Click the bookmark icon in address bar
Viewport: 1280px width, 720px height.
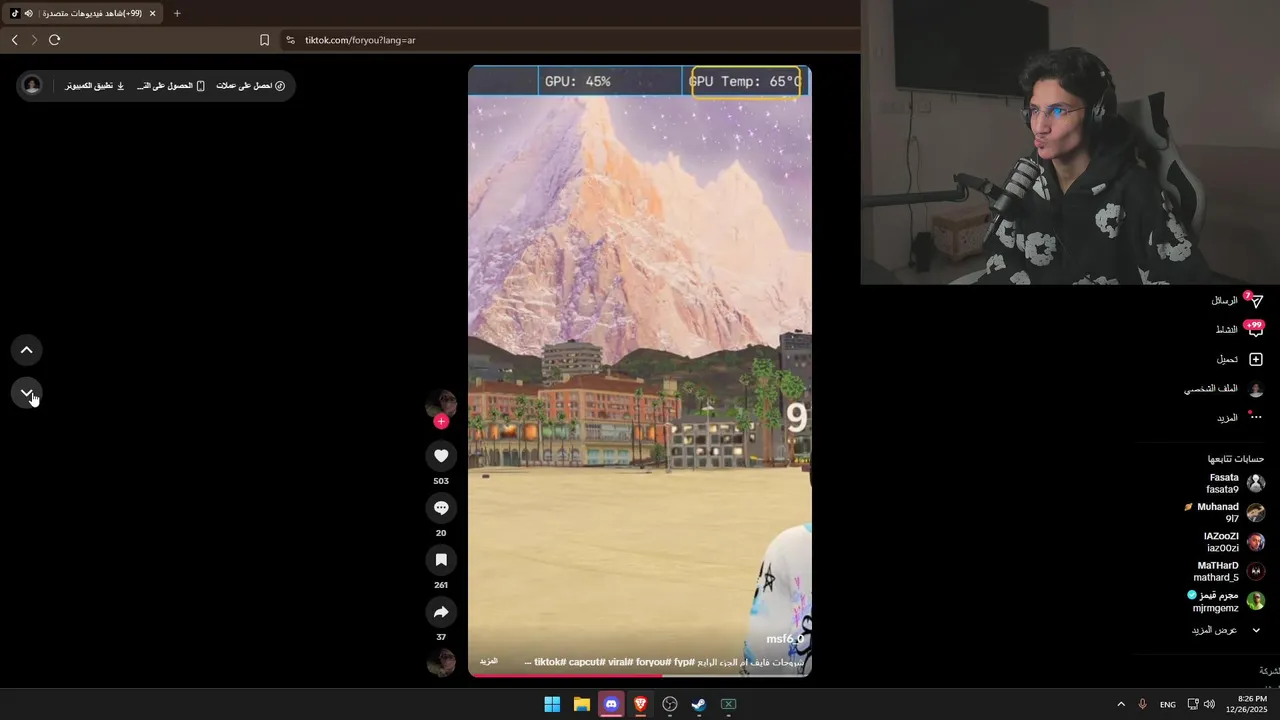tap(264, 40)
